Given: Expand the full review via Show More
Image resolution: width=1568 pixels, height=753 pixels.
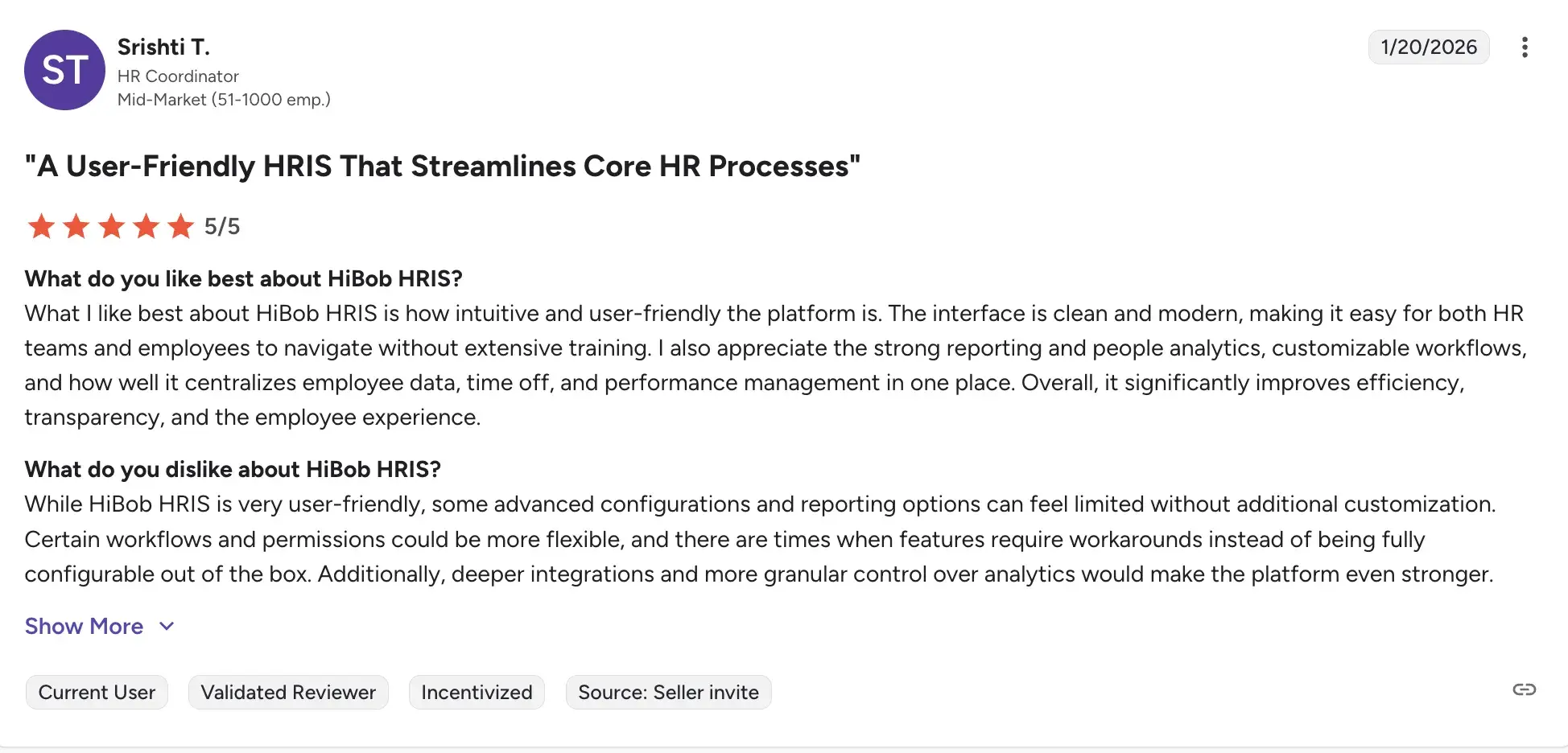Looking at the screenshot, I should click(x=83, y=626).
